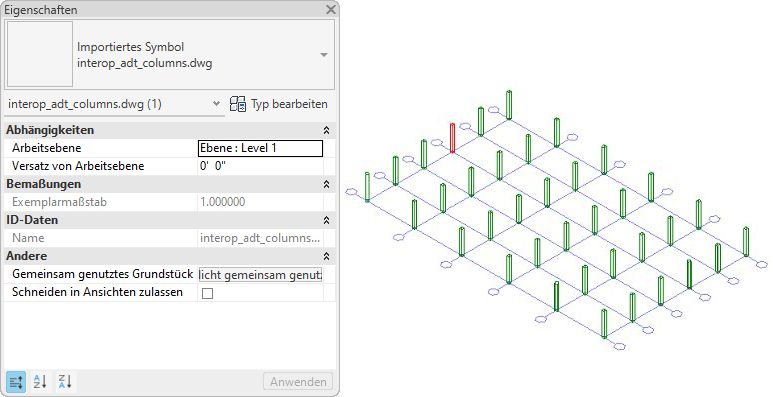Collapse the Abhängigkeiten section
This screenshot has width=773, height=397.
[326, 130]
